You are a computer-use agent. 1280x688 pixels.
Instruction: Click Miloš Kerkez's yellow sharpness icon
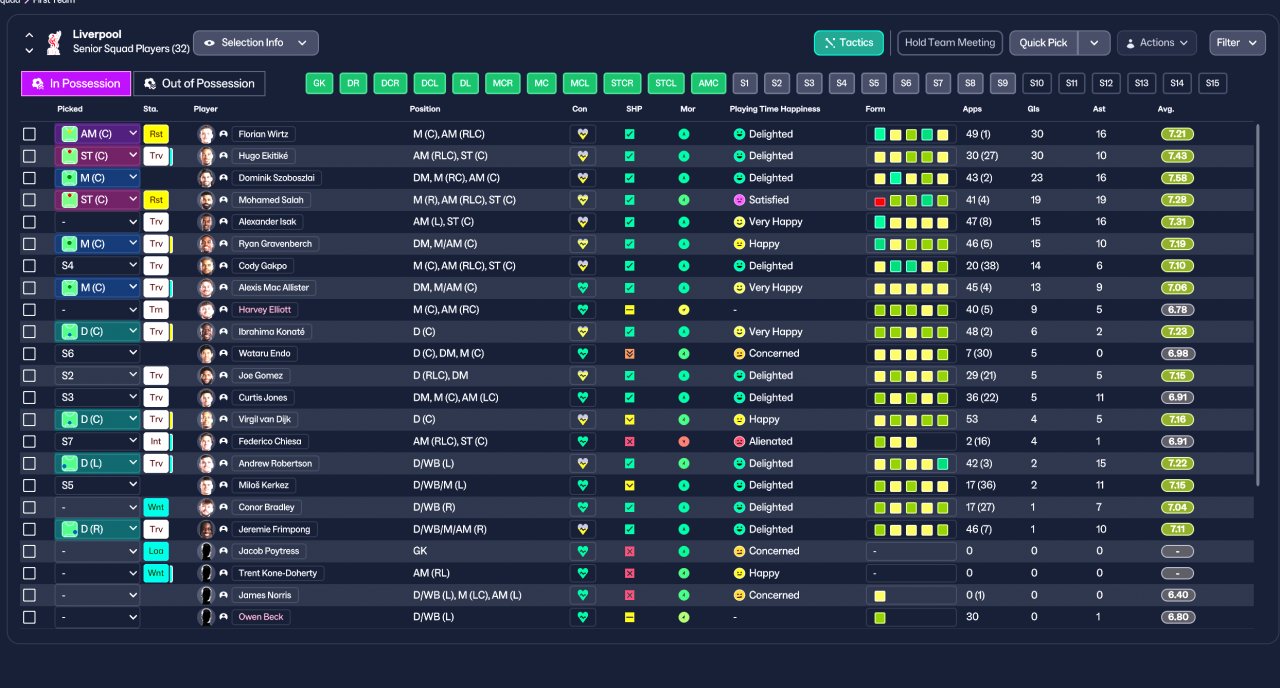pos(630,485)
